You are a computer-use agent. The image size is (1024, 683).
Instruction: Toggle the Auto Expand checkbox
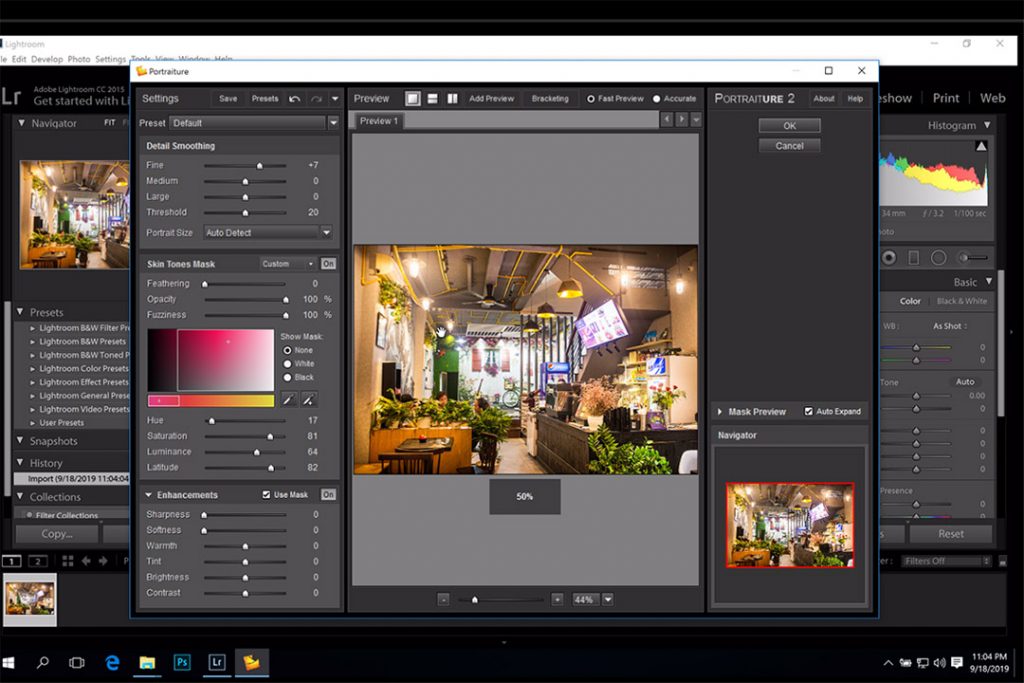(x=808, y=412)
